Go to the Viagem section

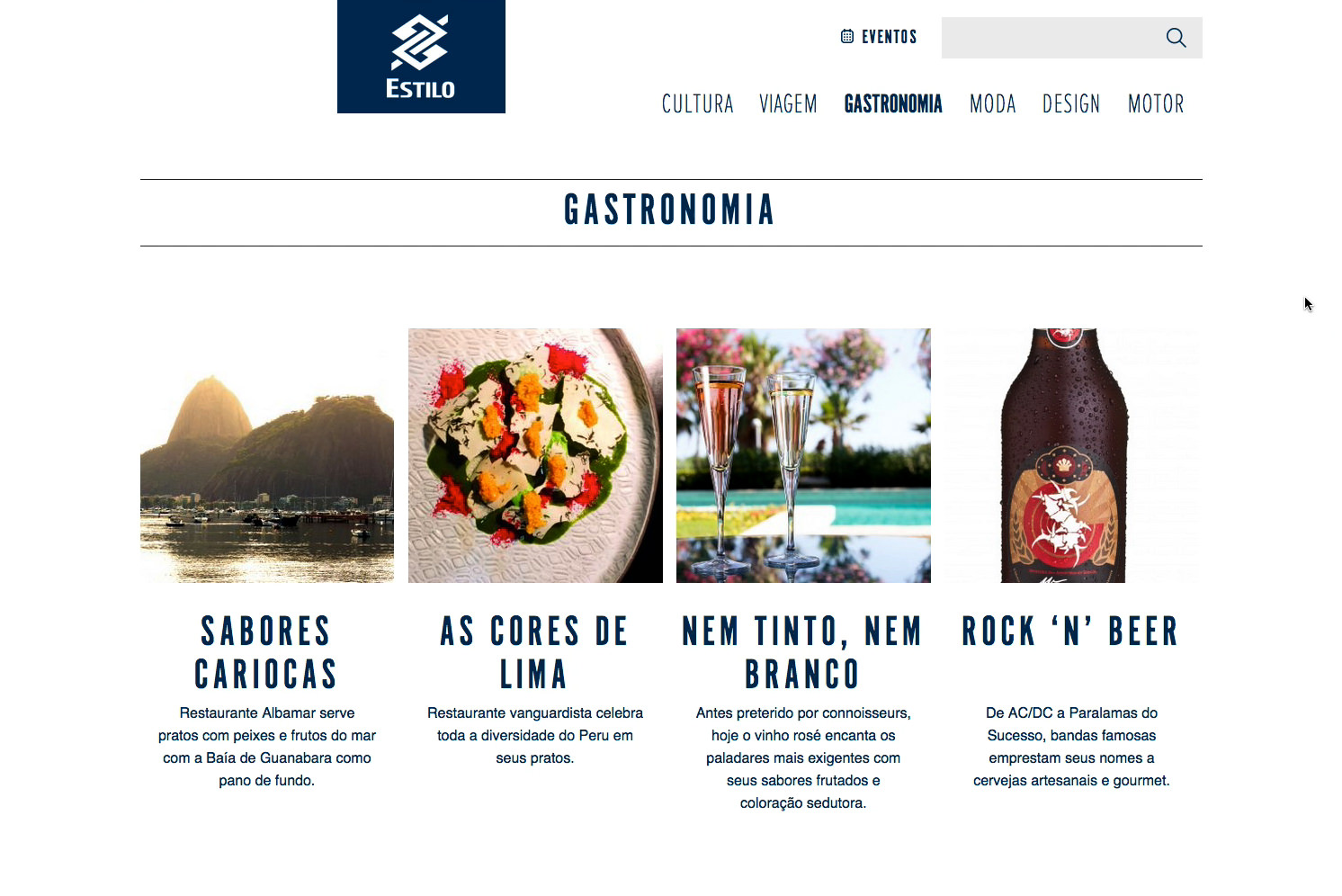click(x=788, y=104)
